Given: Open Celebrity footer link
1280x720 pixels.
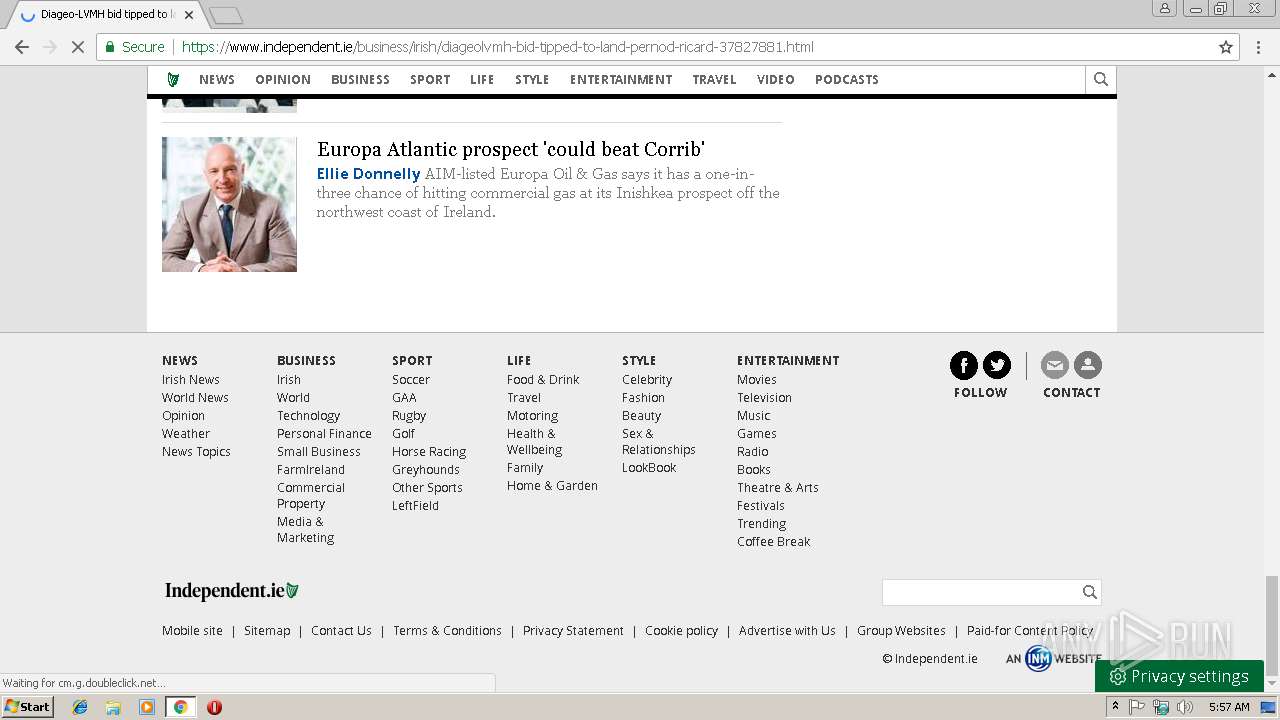Looking at the screenshot, I should 647,380.
